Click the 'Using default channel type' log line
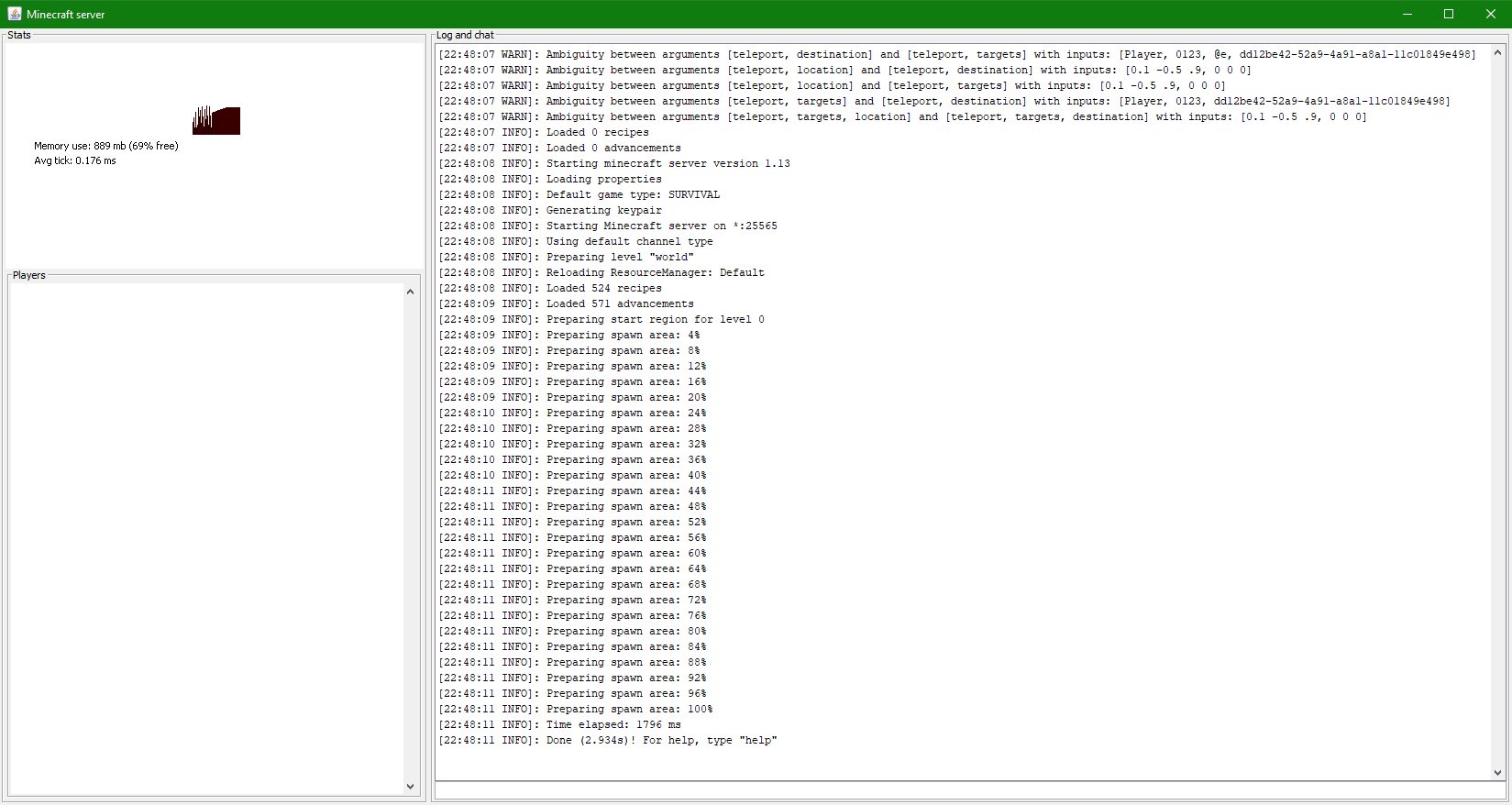Viewport: 1512px width, 805px height. point(576,242)
